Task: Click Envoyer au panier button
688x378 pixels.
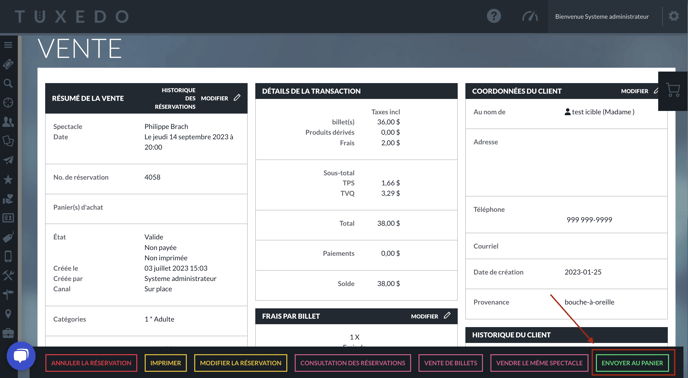Action: pos(632,363)
